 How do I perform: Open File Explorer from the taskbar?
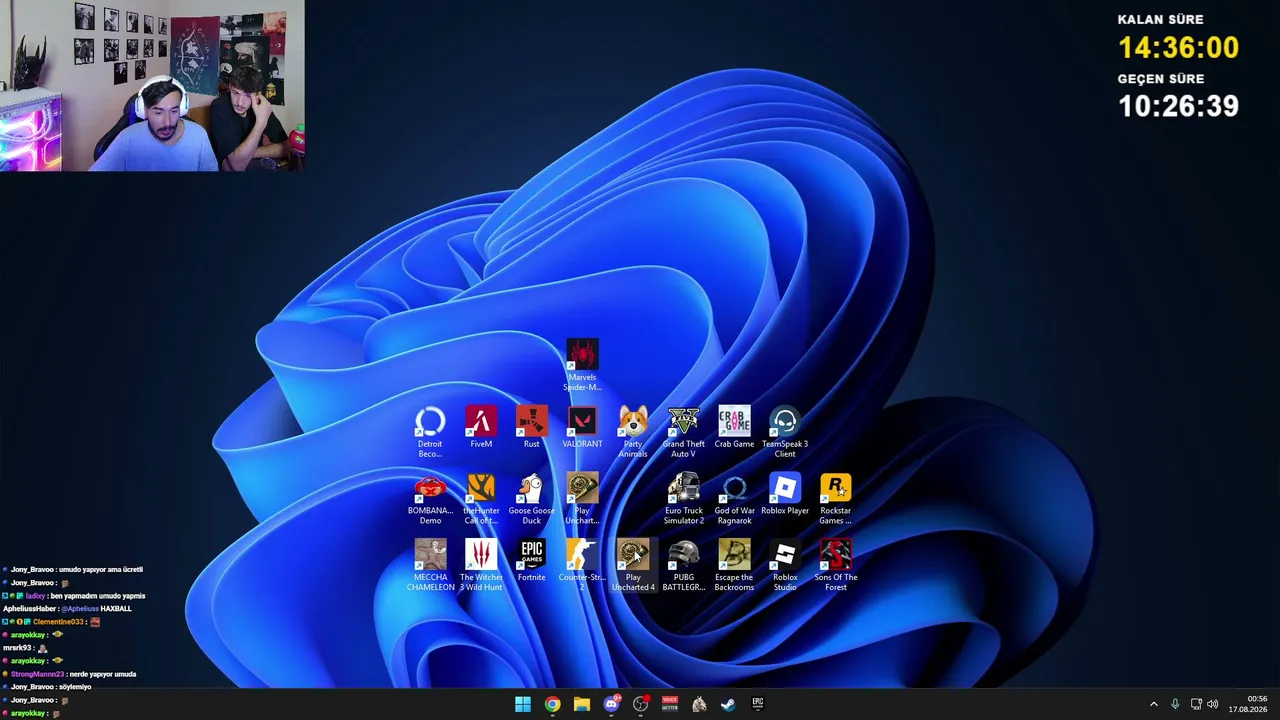pyautogui.click(x=582, y=704)
